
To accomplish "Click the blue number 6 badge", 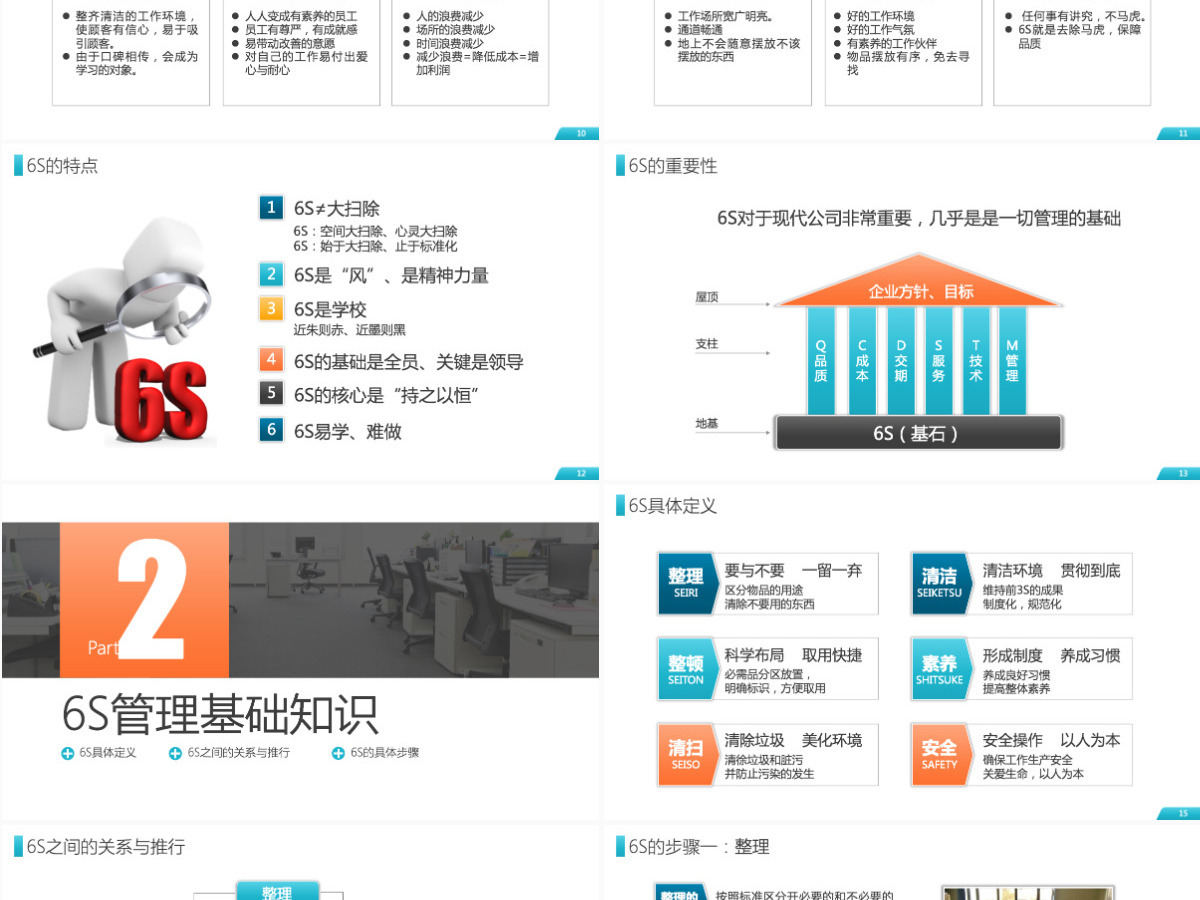I will (271, 430).
